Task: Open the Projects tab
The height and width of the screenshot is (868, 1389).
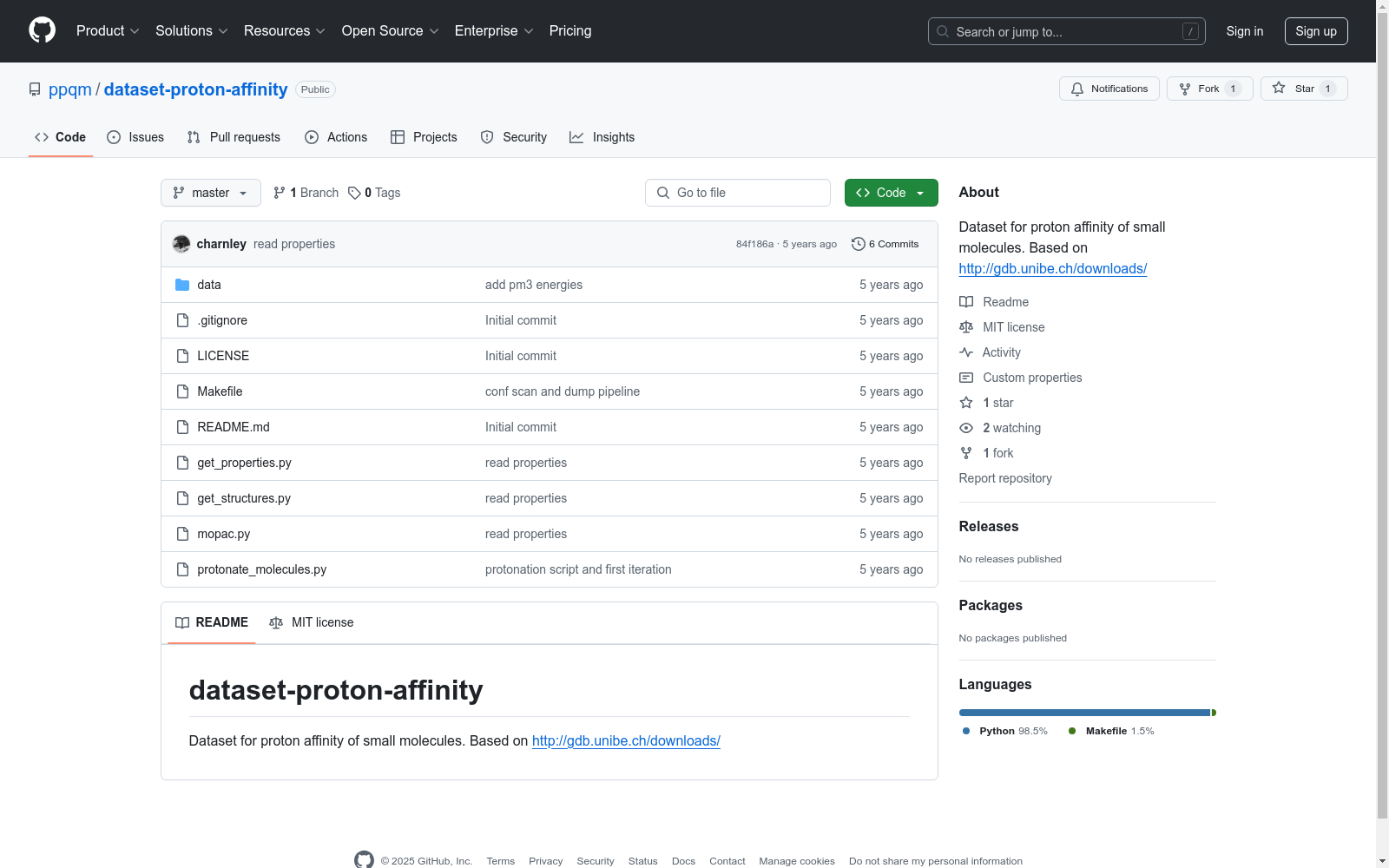Action: (x=424, y=137)
